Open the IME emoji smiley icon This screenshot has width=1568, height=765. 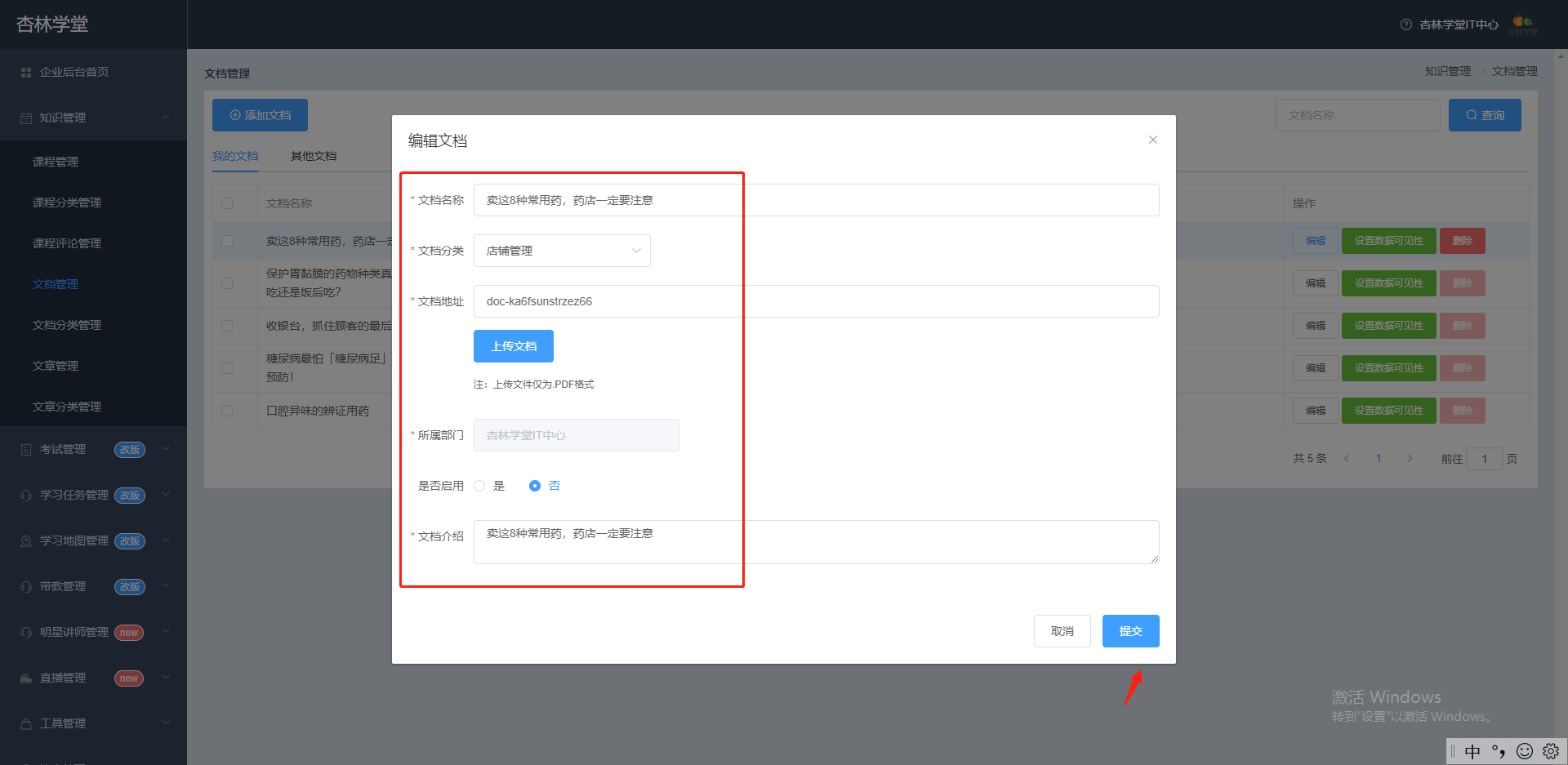tap(1525, 751)
